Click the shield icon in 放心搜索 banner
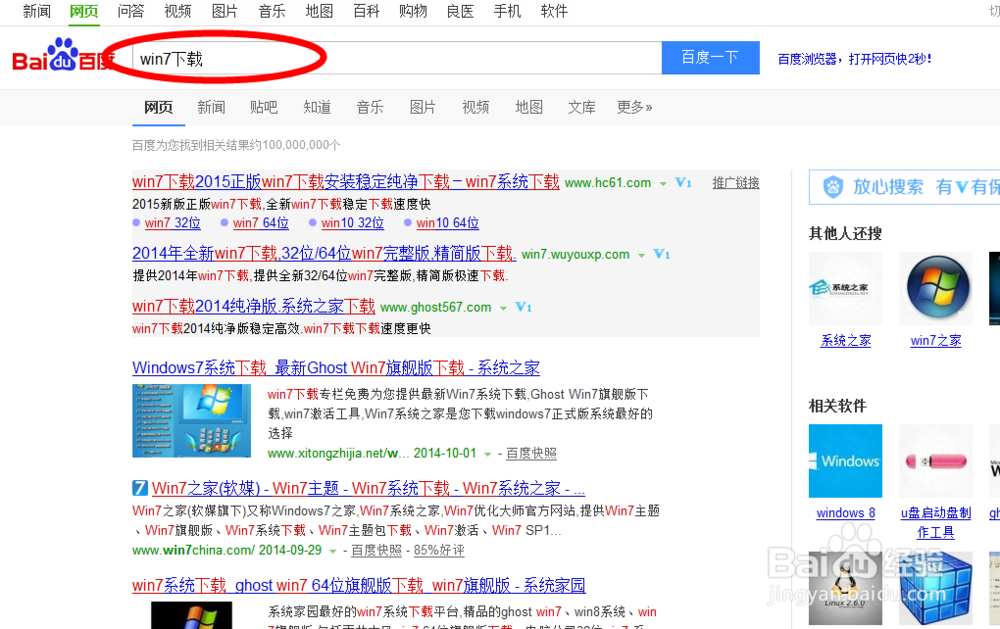The height and width of the screenshot is (629, 1000). pos(833,187)
